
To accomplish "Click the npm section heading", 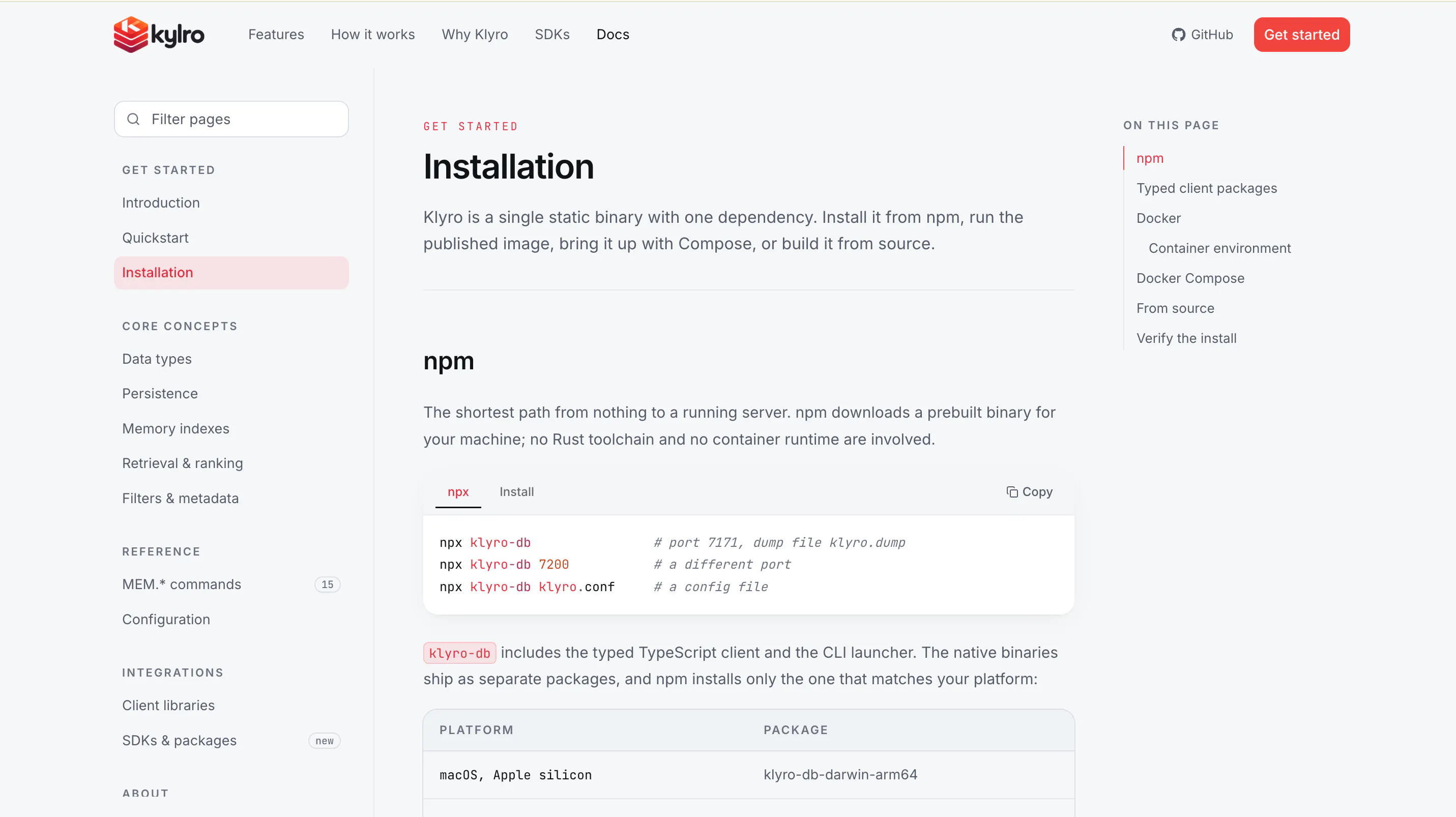I will [448, 361].
